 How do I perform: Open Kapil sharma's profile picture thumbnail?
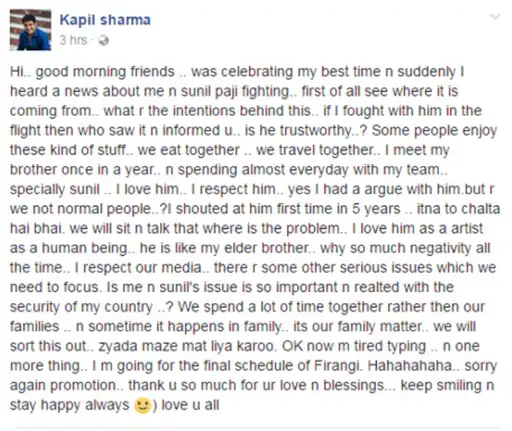(30, 30)
